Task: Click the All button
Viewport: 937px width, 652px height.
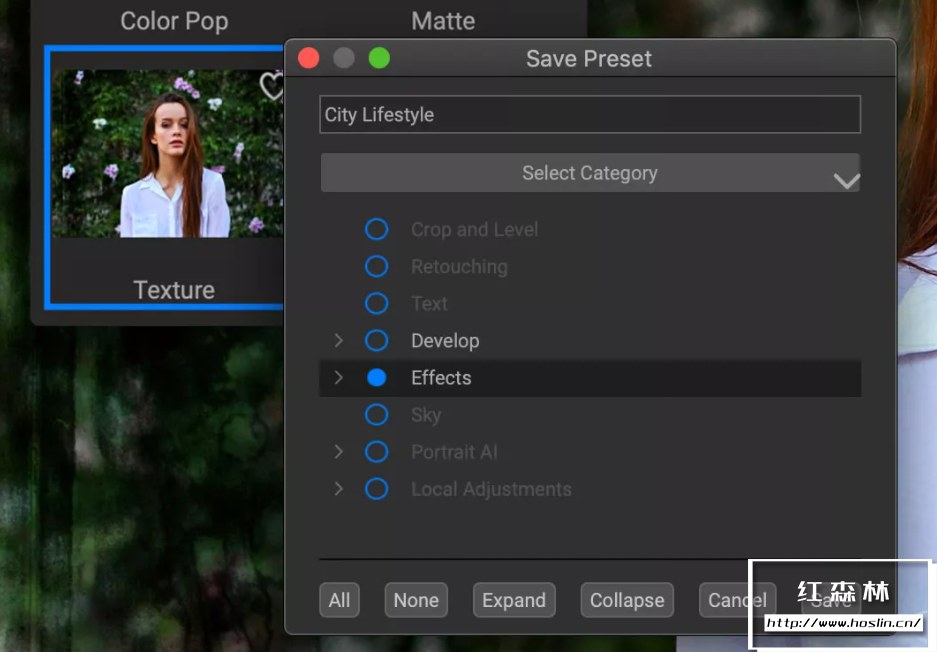Action: click(339, 599)
